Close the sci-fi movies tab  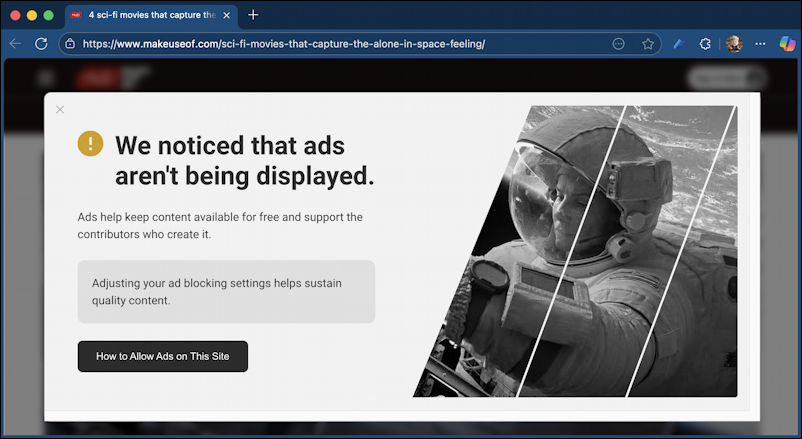click(227, 15)
